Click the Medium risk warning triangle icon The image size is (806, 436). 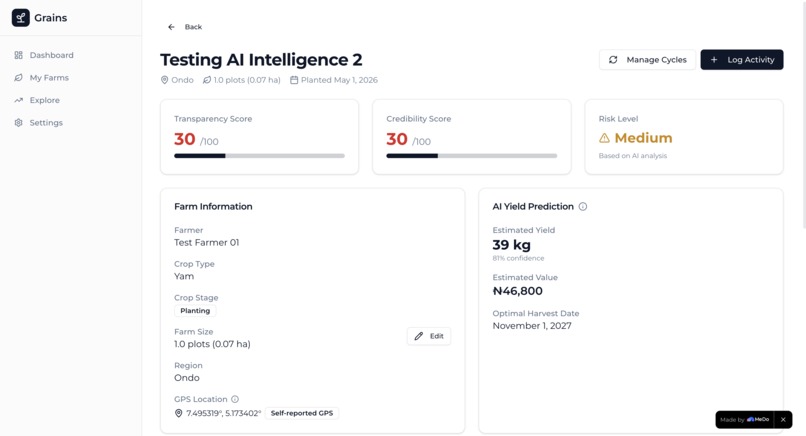coord(604,138)
